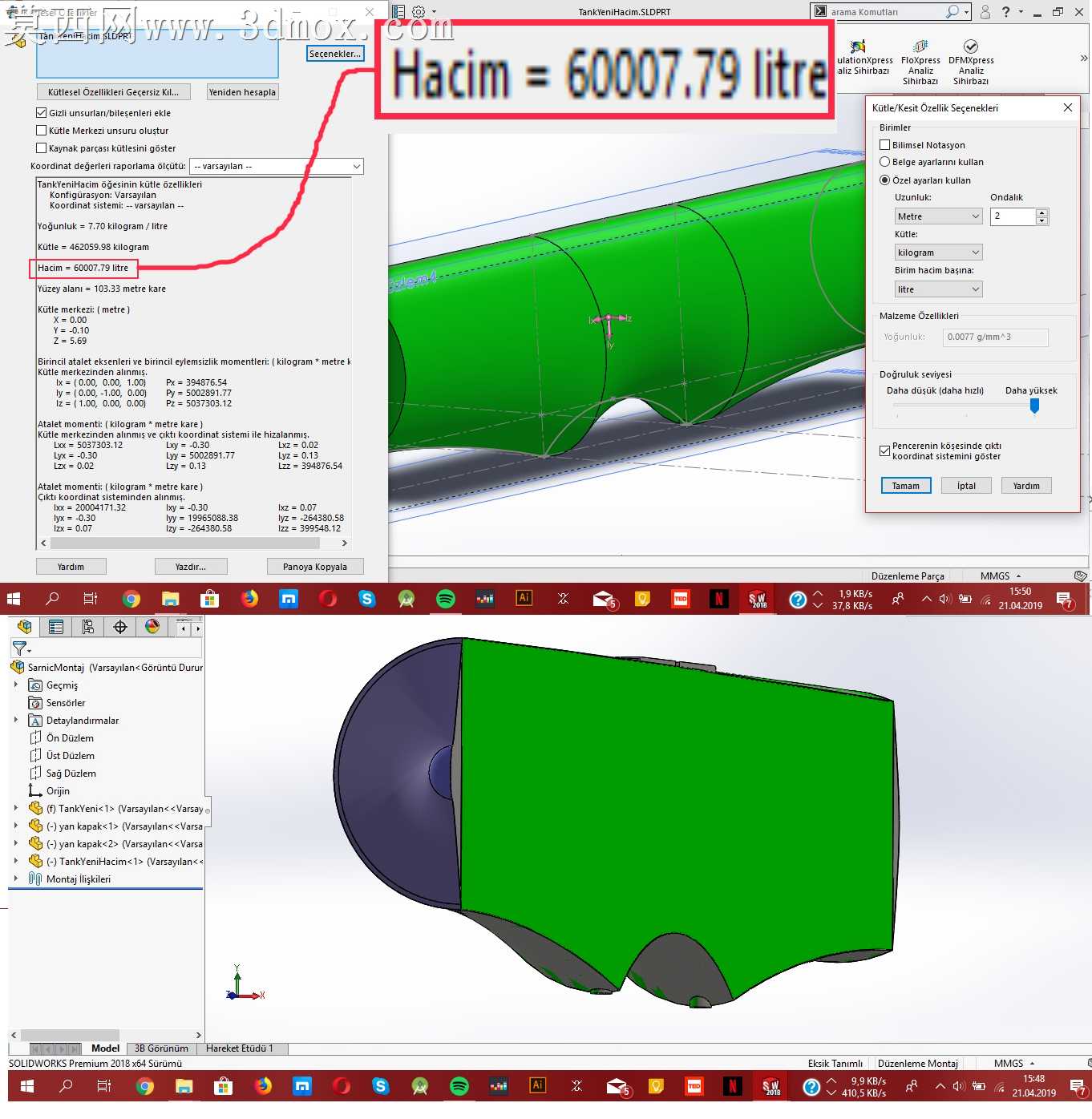Uncheck Gizli unsurları/bileşenleri ekle
Viewport: 1092px width, 1119px height.
click(x=42, y=113)
